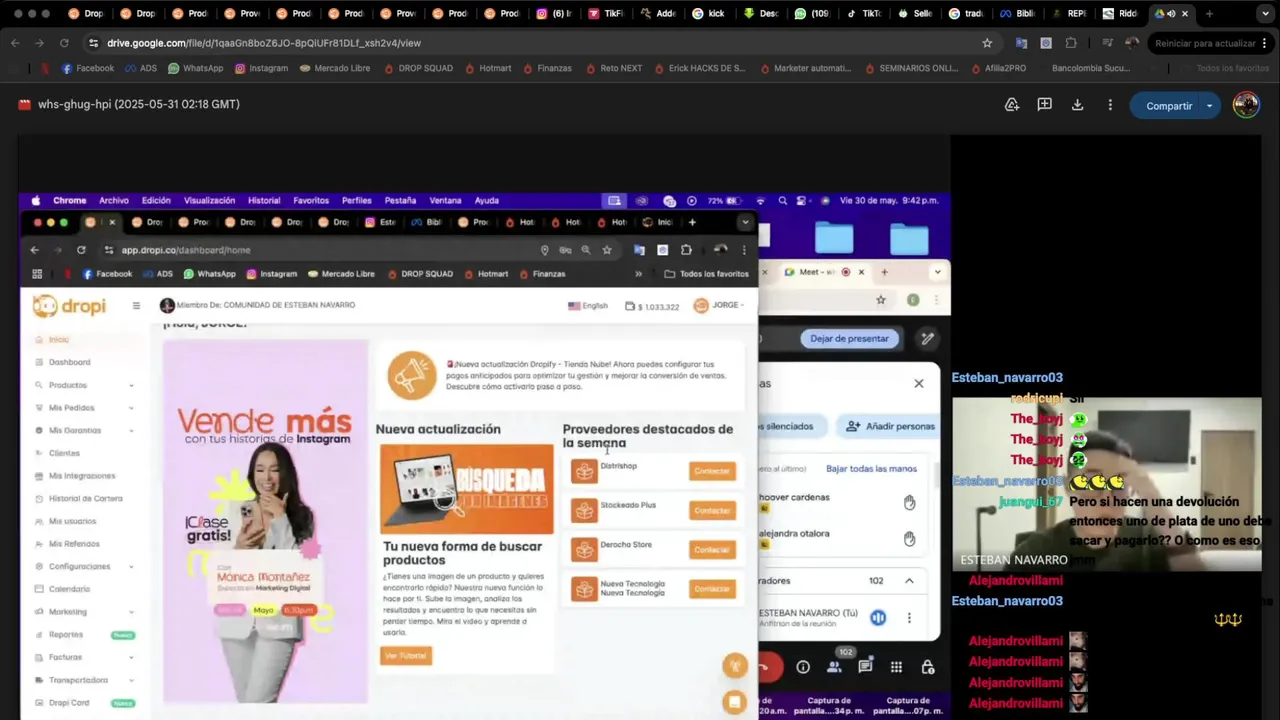Open the extensions puzzle icon in Chrome
Viewport: 1280px width, 720px height.
coord(1071,43)
